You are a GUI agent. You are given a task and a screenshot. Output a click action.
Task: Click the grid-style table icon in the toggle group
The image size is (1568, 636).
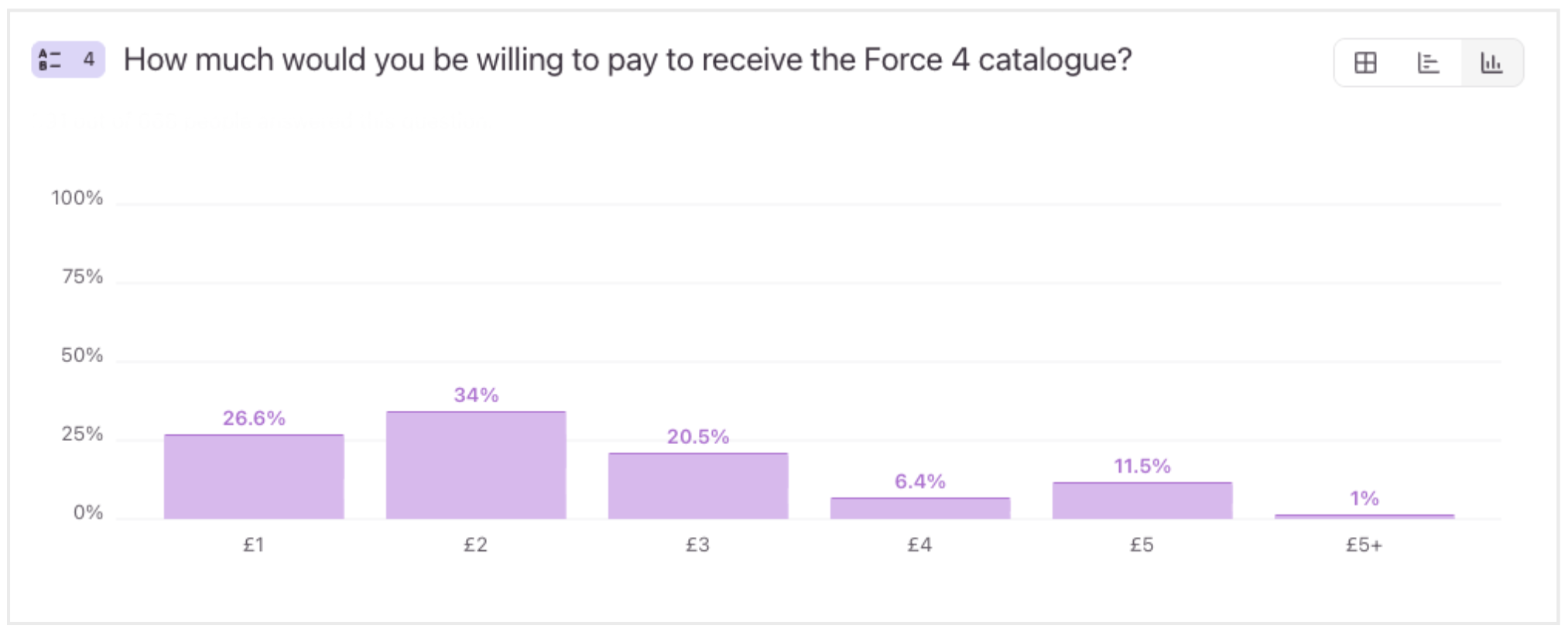1367,63
